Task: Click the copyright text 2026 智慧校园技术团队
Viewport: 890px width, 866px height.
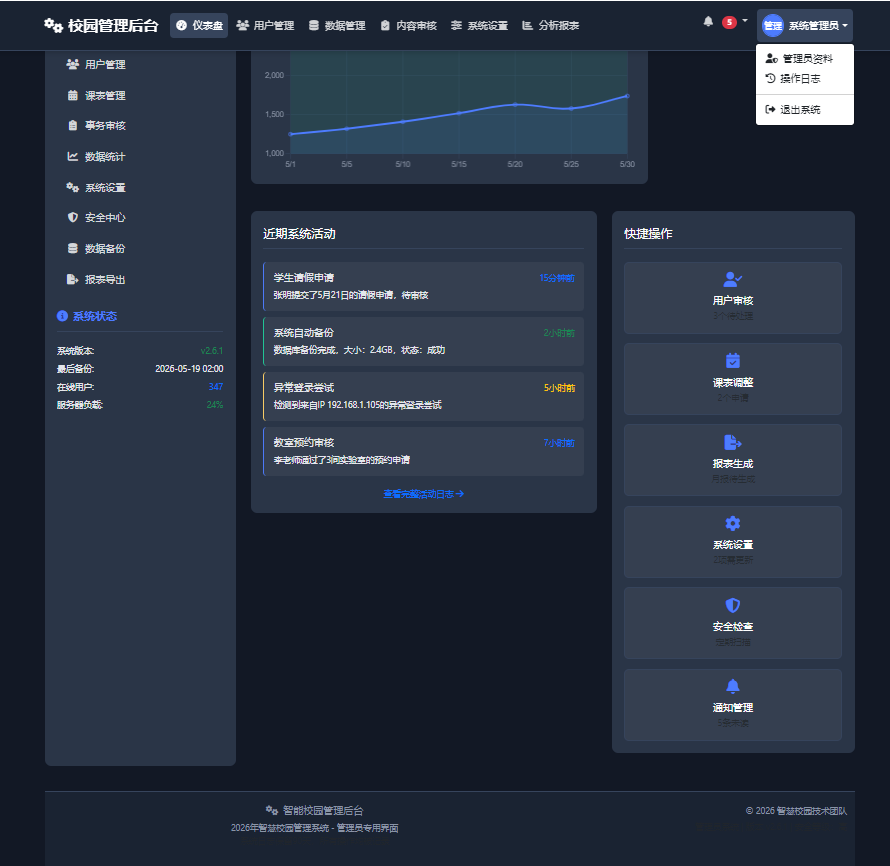Action: point(796,811)
